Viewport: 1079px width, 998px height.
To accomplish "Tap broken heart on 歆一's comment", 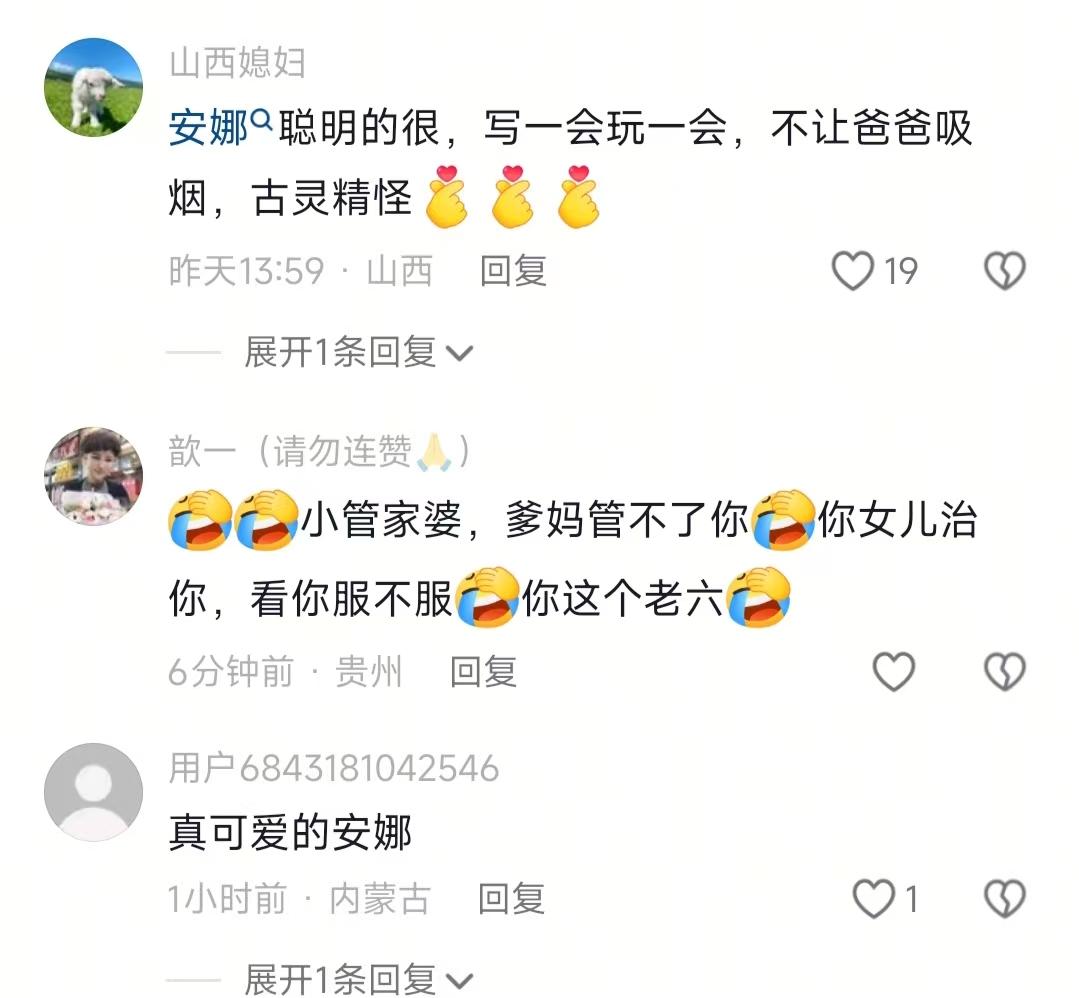I will pyautogui.click(x=1005, y=672).
